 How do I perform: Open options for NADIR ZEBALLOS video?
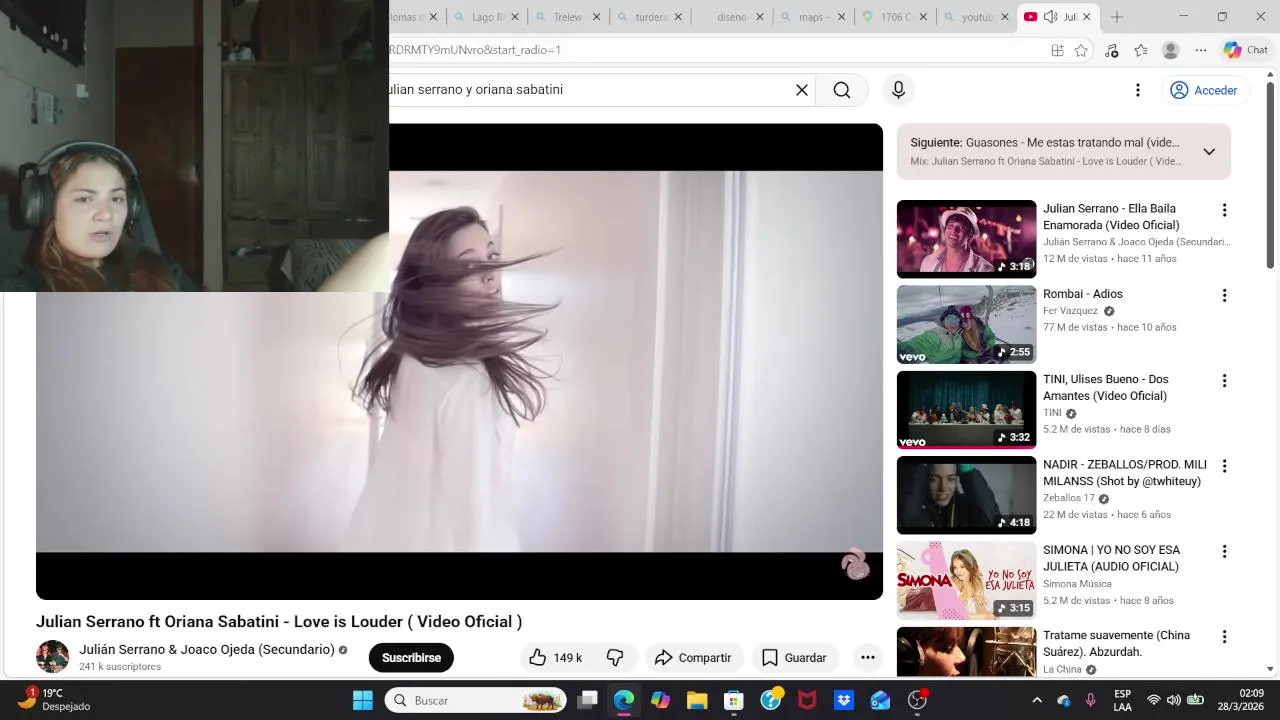[1224, 466]
